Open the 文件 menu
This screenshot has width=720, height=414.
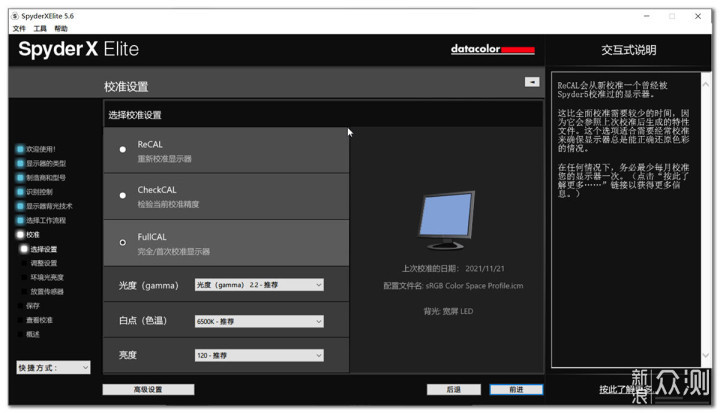pos(19,28)
